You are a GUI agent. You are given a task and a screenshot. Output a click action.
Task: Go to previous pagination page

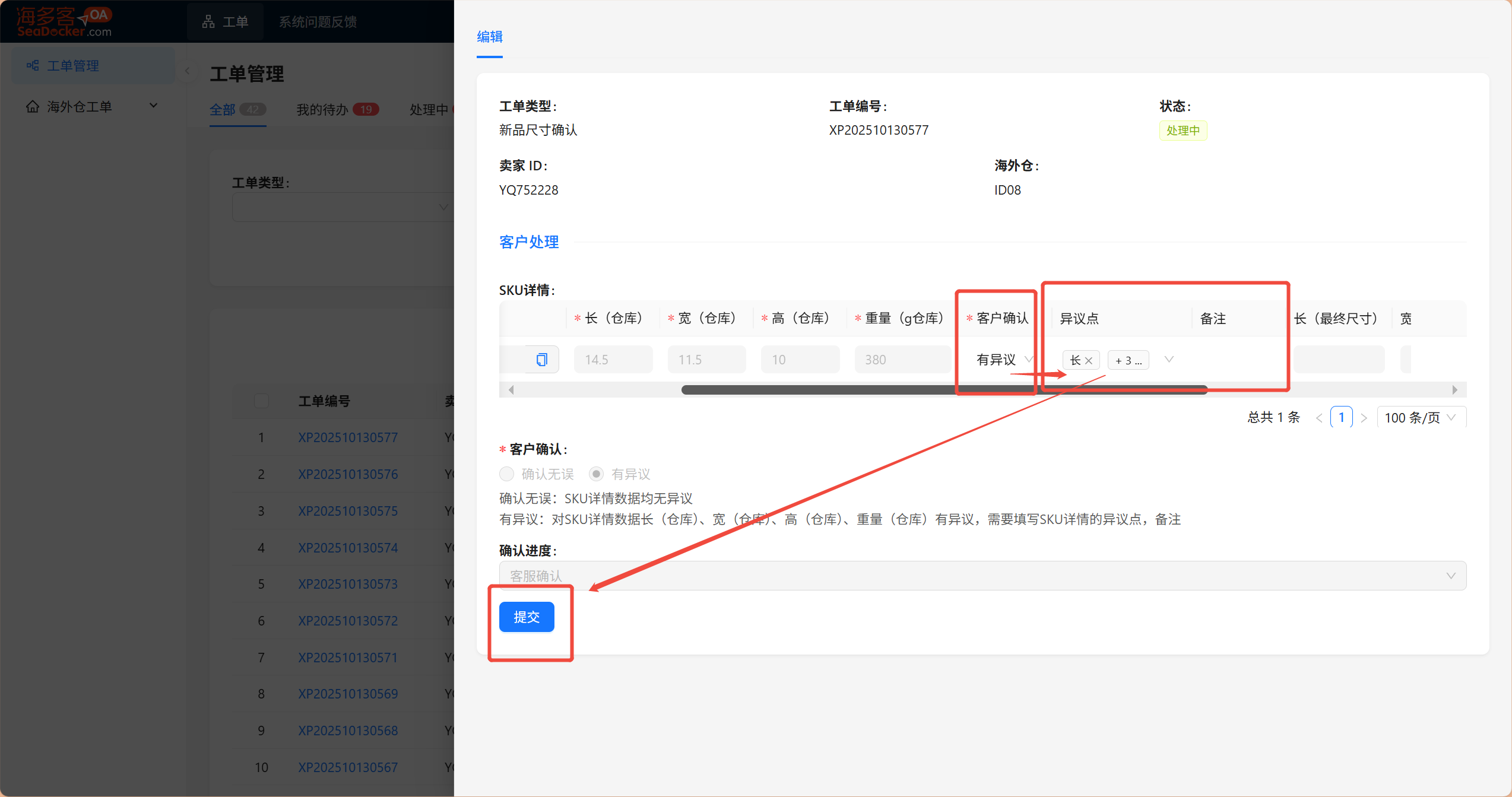click(1319, 418)
